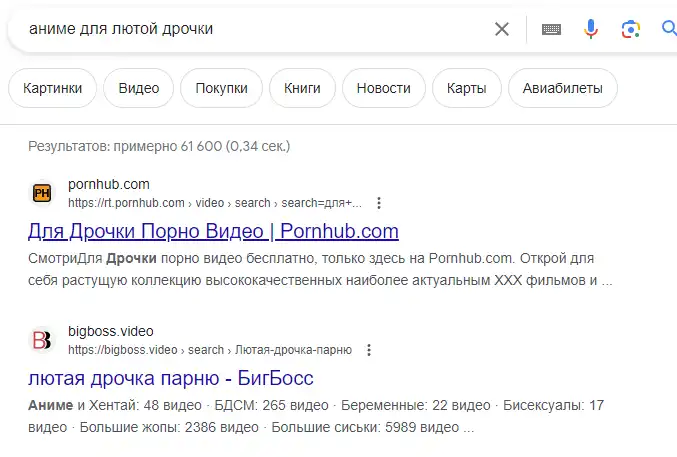Open the БигБосс result title link
The image size is (677, 457).
pos(171,378)
